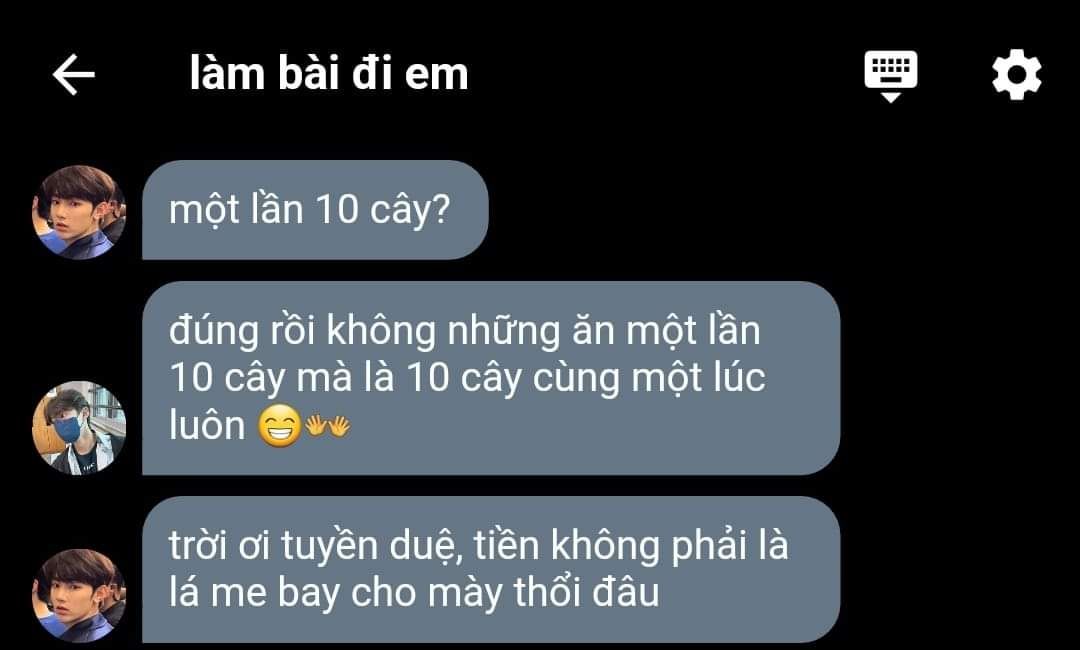Tap the message starting "trời ơi tuyền duệ"

click(490, 569)
